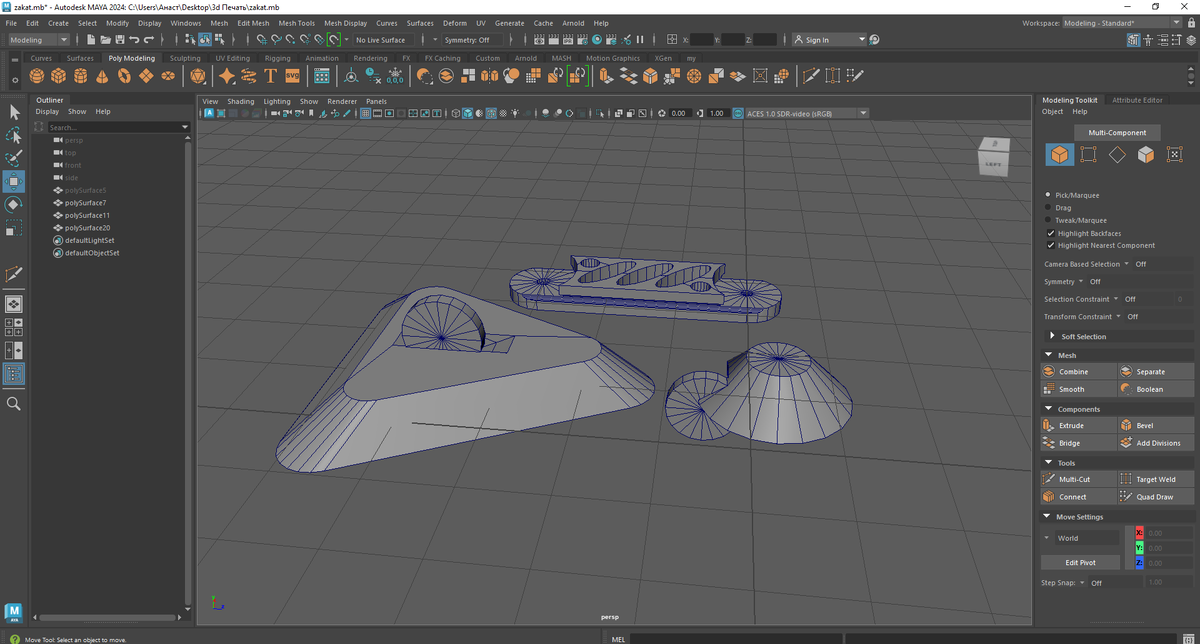Select polySurface11 in the Outliner
Viewport: 1200px width, 644px height.
(87, 215)
